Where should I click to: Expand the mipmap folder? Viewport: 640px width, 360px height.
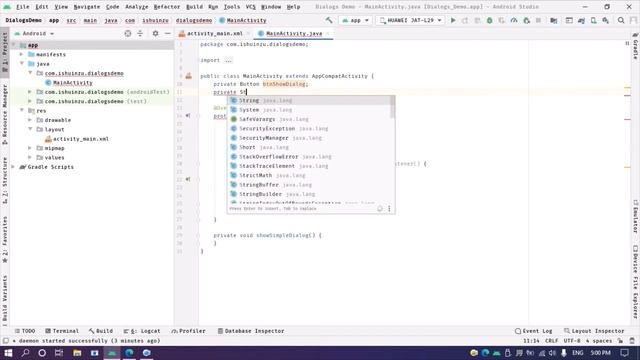pyautogui.click(x=30, y=148)
